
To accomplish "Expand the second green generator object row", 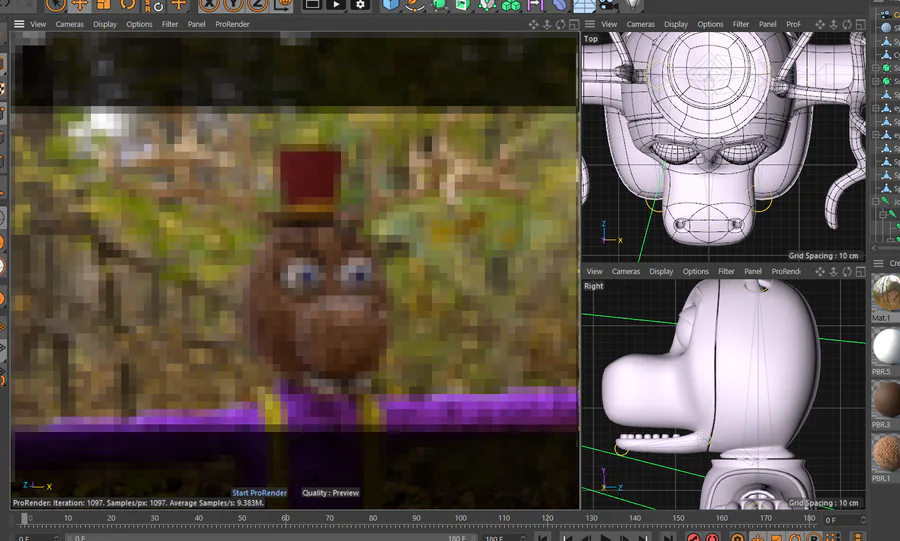I will click(x=876, y=81).
